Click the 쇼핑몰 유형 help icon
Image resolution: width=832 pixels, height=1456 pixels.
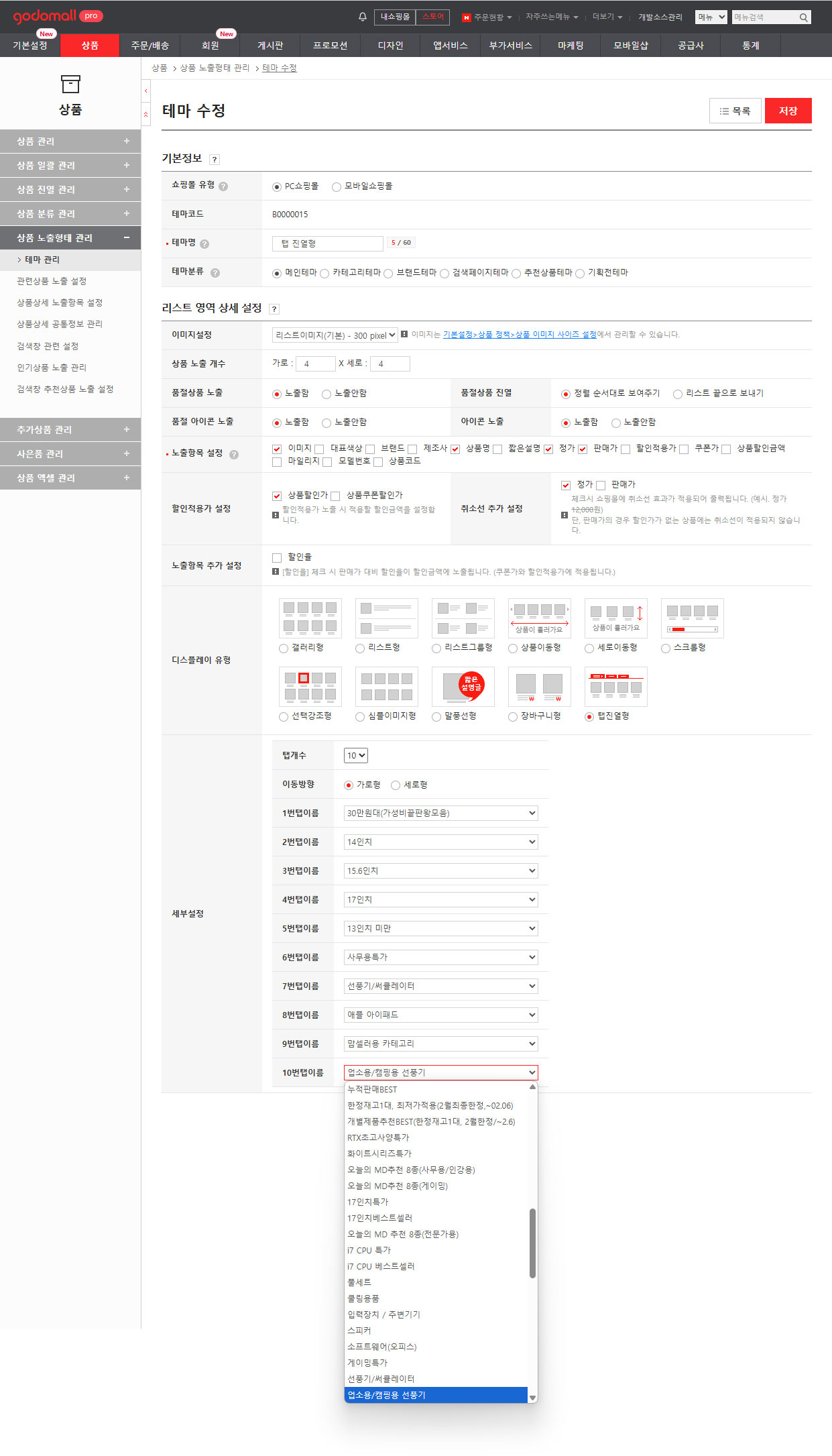point(223,186)
